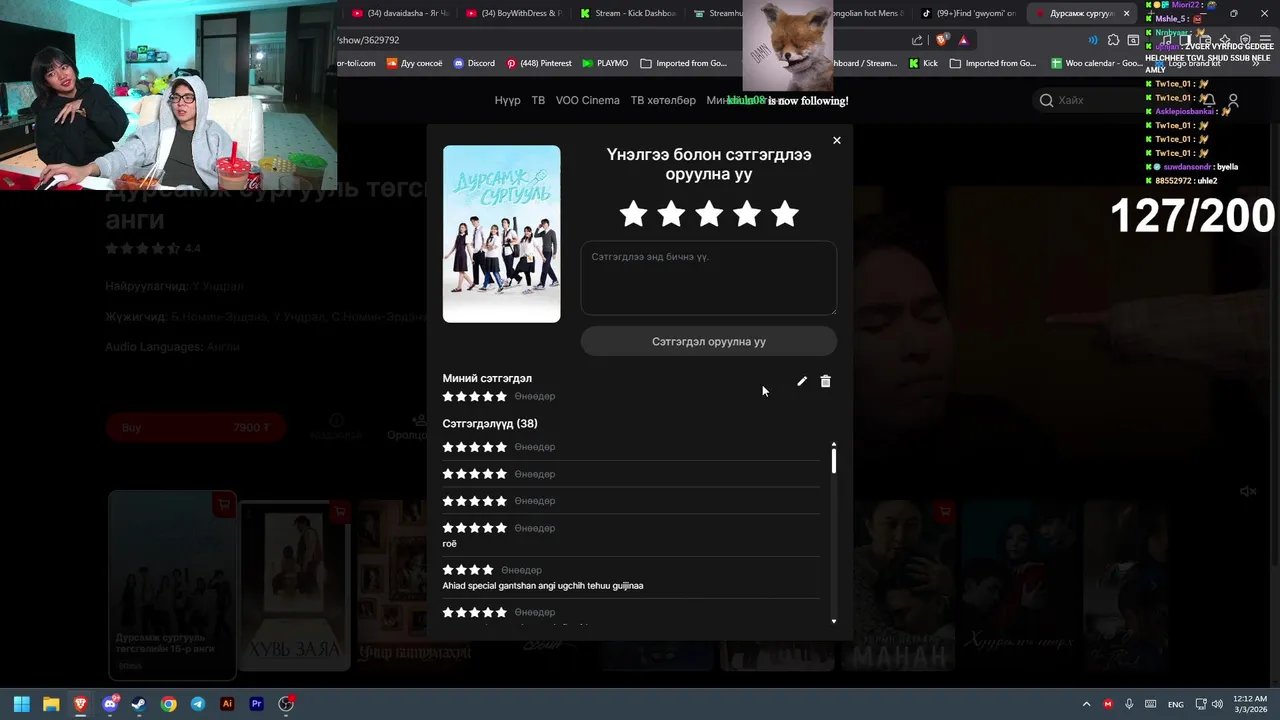Screen dimensions: 1280x720
Task: Select the second rating star
Action: [x=671, y=213]
